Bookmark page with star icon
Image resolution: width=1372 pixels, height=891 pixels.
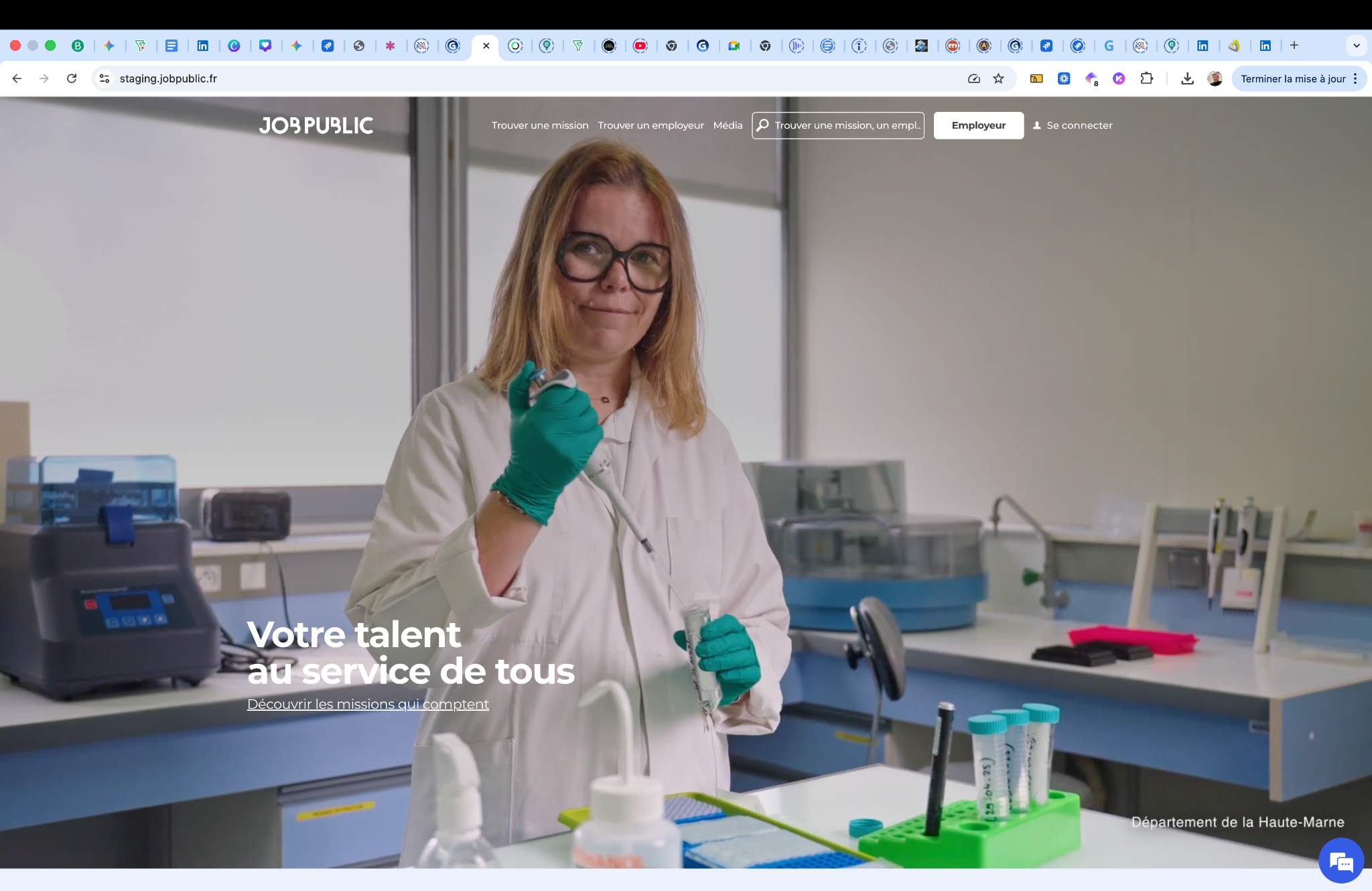click(x=998, y=78)
